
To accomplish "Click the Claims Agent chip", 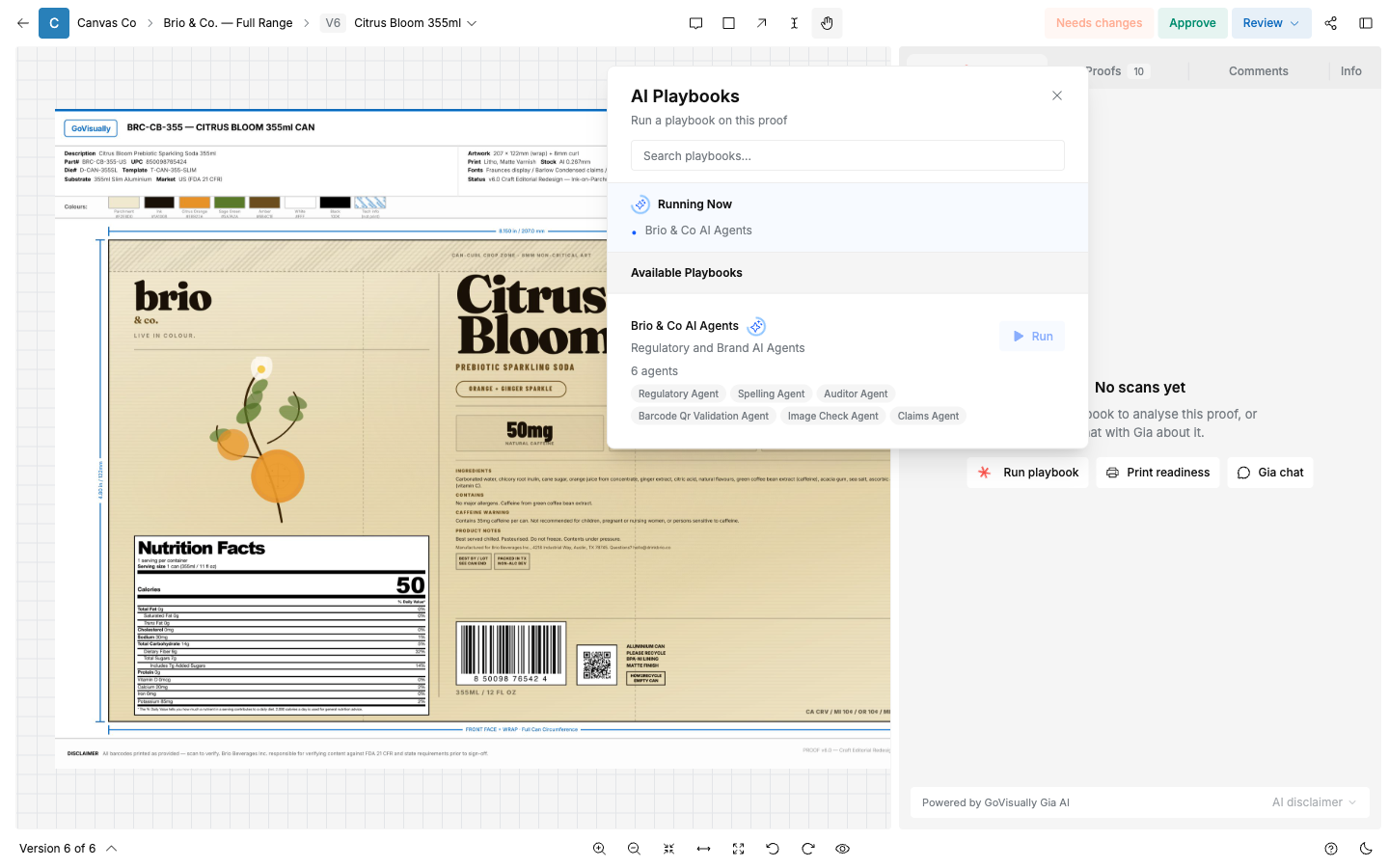I will [x=928, y=416].
